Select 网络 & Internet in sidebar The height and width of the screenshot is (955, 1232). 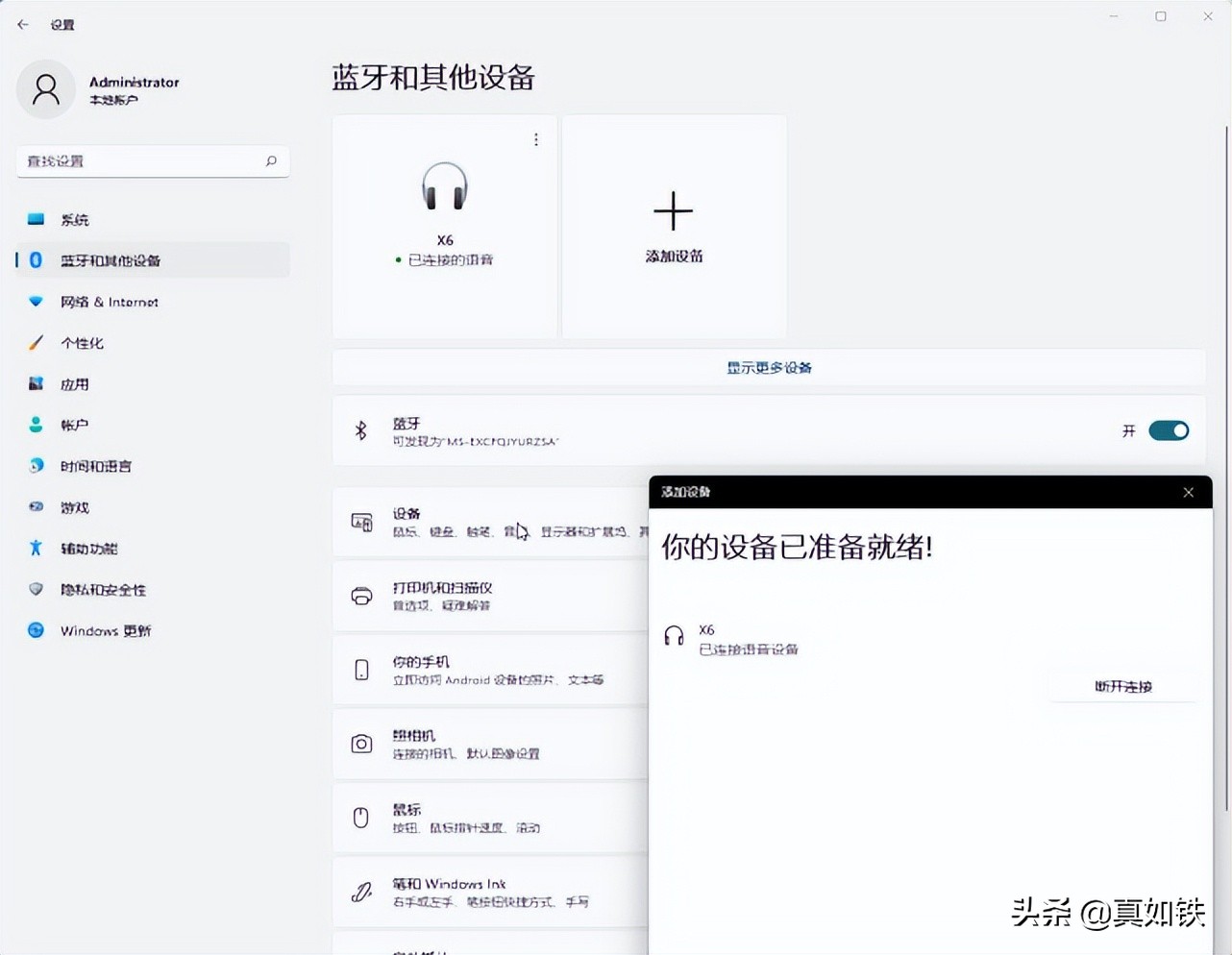pos(109,302)
